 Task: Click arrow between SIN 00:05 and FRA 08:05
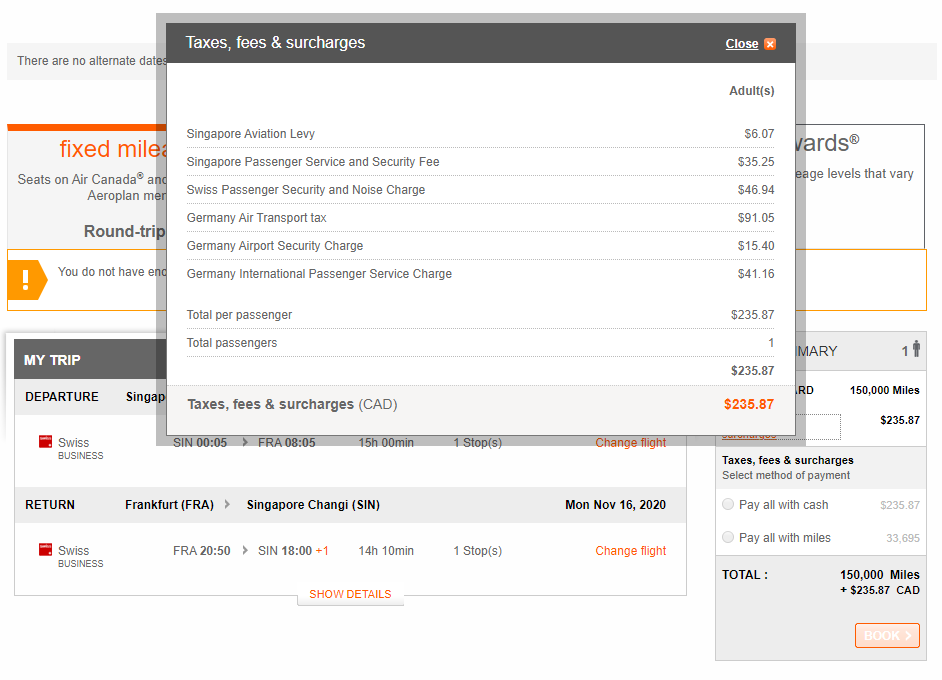coord(245,442)
